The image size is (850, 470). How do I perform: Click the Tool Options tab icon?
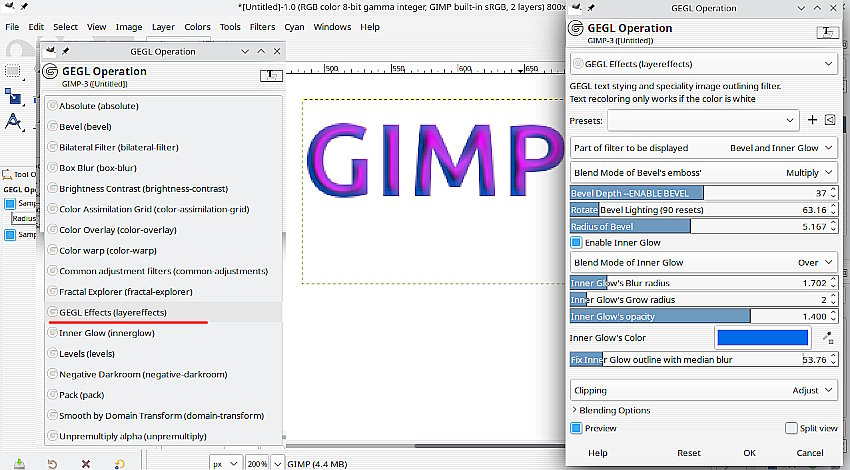[x=7, y=174]
